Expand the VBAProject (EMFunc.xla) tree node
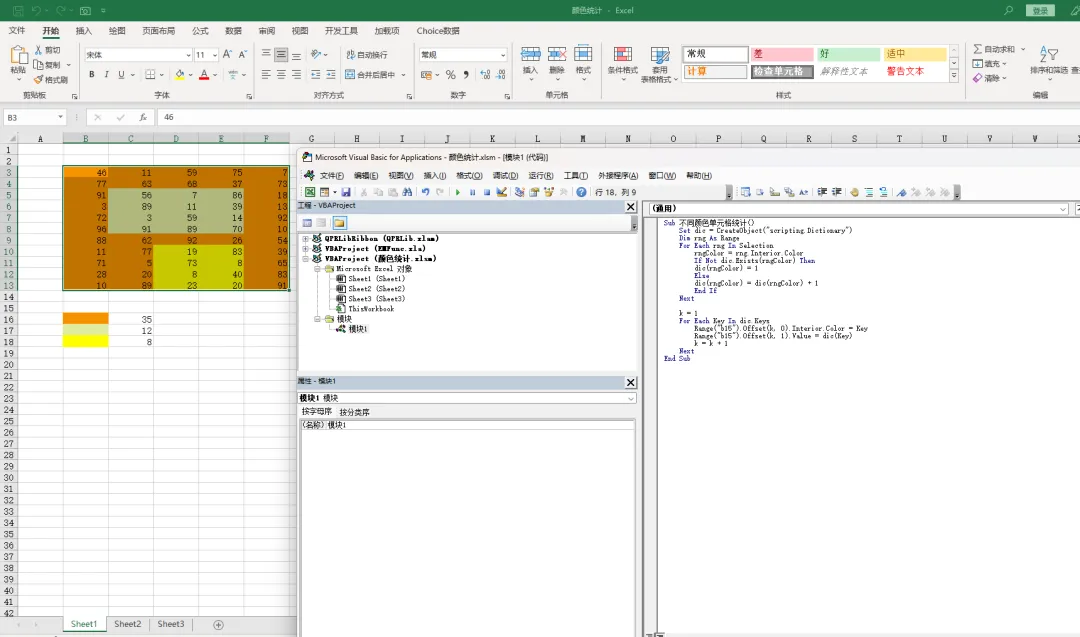Screen dimensions: 1080x637 pyautogui.click(x=305, y=249)
